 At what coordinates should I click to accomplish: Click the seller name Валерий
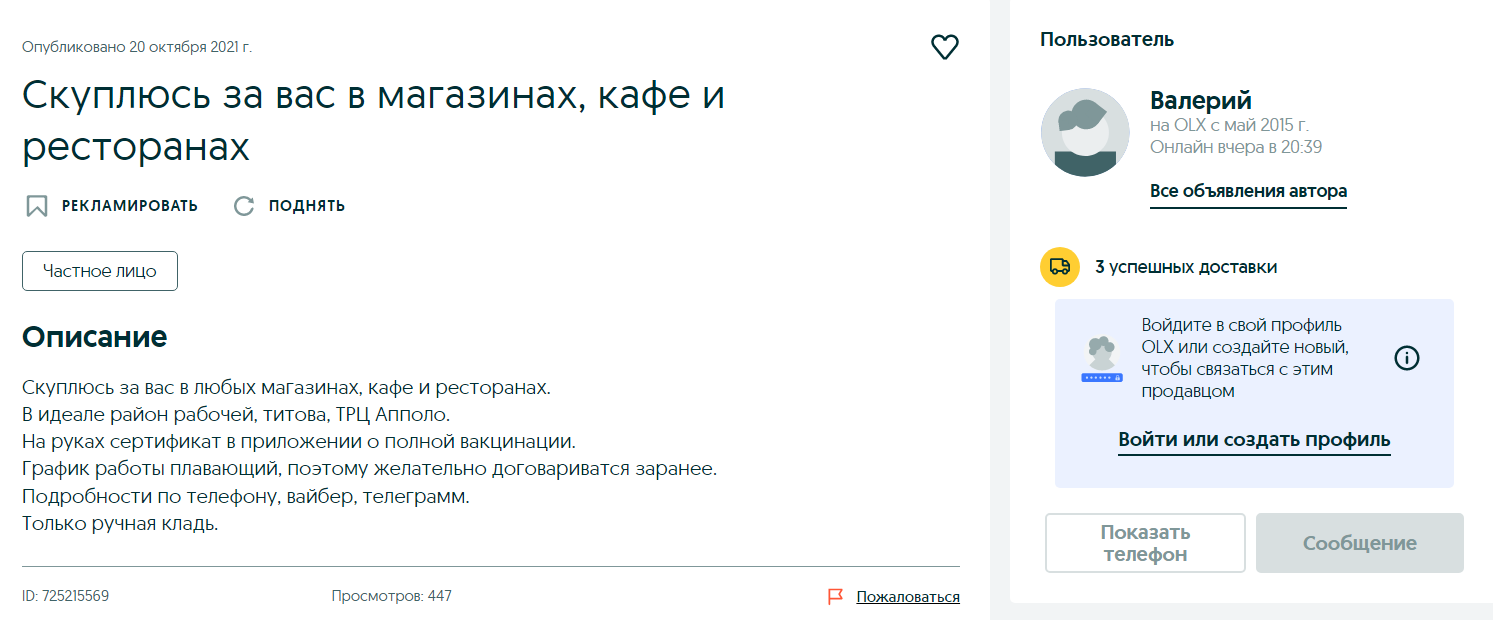coord(1200,100)
